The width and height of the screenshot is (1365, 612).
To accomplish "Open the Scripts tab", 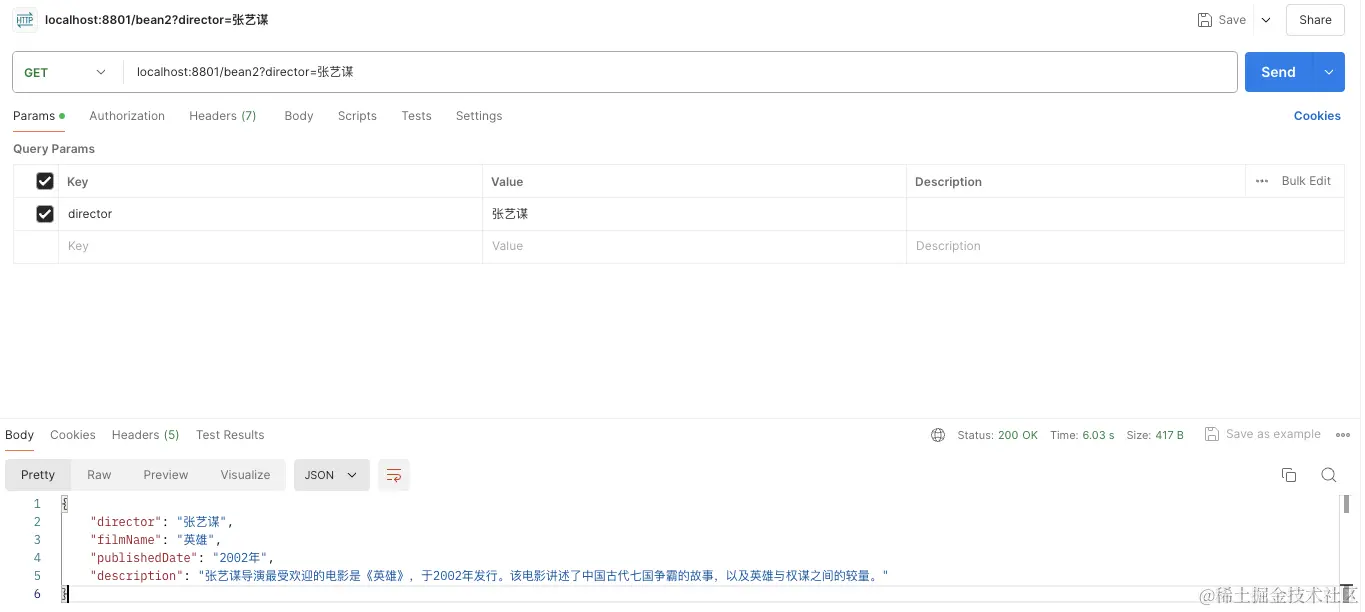I will (357, 116).
